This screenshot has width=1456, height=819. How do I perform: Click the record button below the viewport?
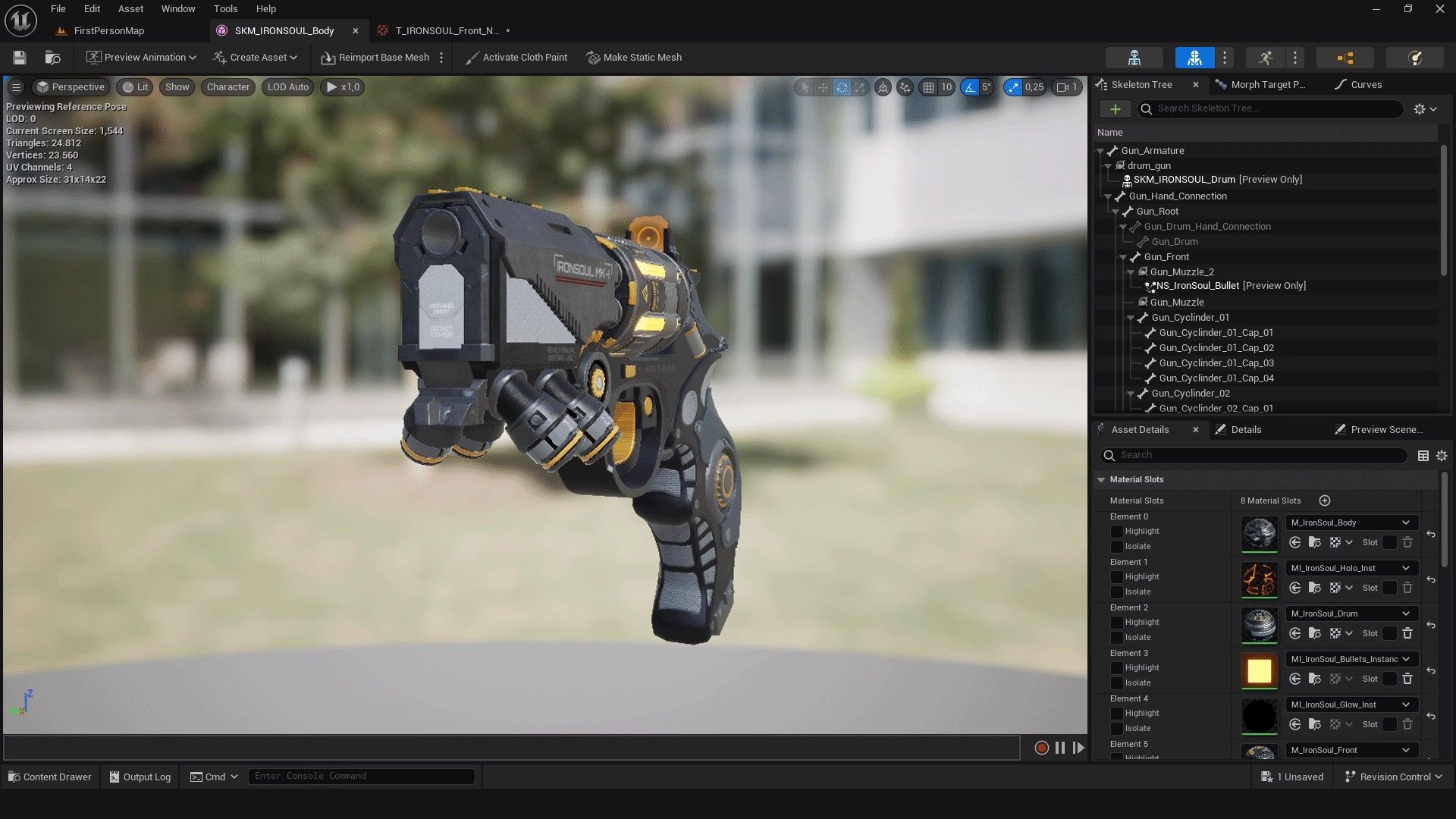[x=1041, y=748]
